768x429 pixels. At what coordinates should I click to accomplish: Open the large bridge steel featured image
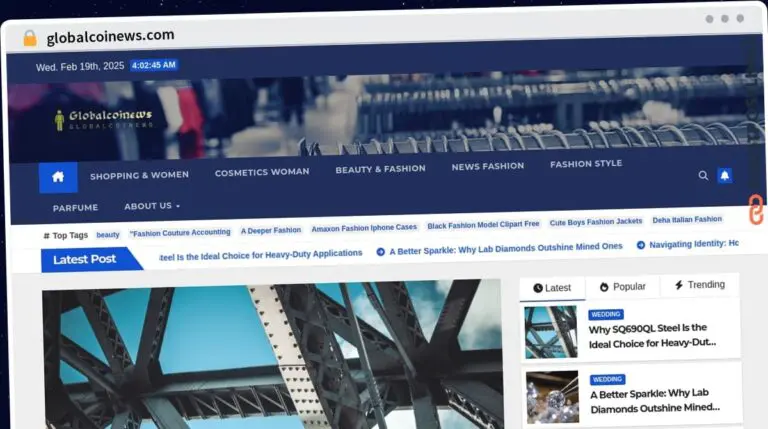273,357
